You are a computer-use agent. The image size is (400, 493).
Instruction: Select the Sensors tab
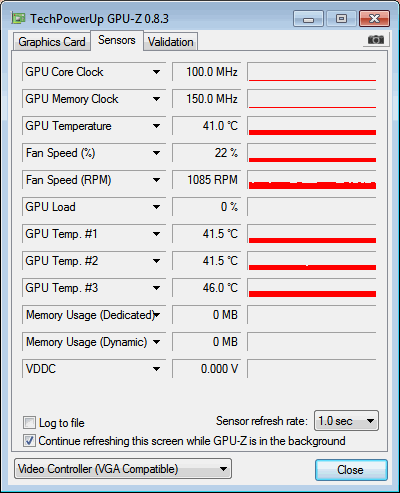117,40
